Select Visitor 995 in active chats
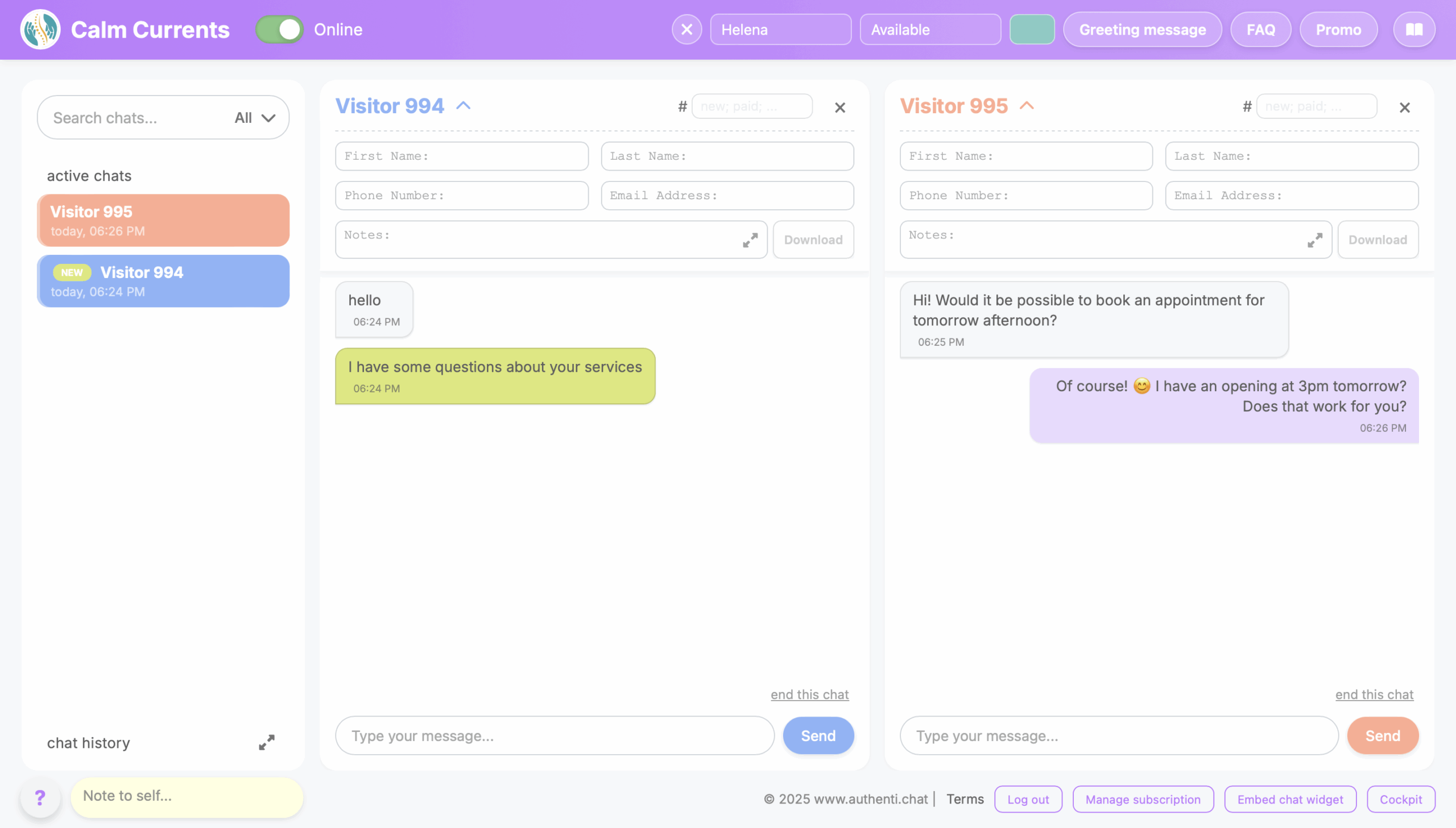Viewport: 1456px width, 828px height. pyautogui.click(x=163, y=221)
